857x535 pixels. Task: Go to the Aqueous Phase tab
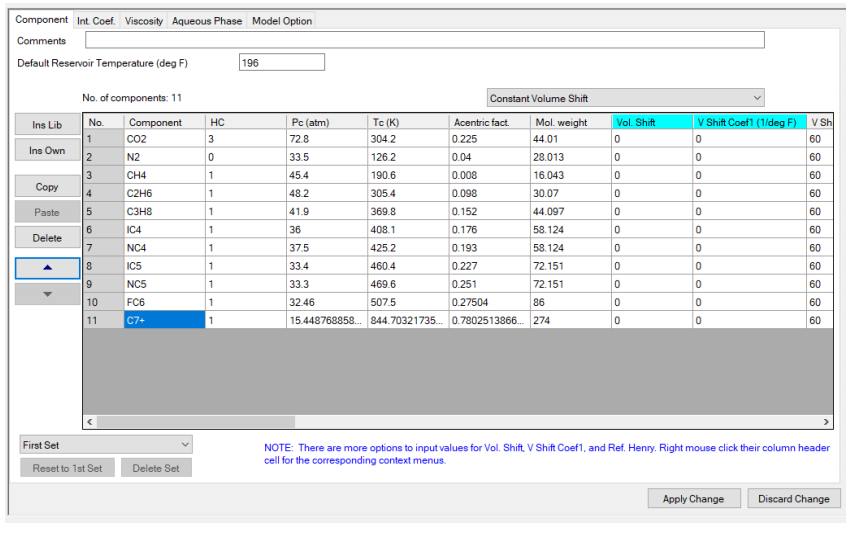pyautogui.click(x=207, y=21)
